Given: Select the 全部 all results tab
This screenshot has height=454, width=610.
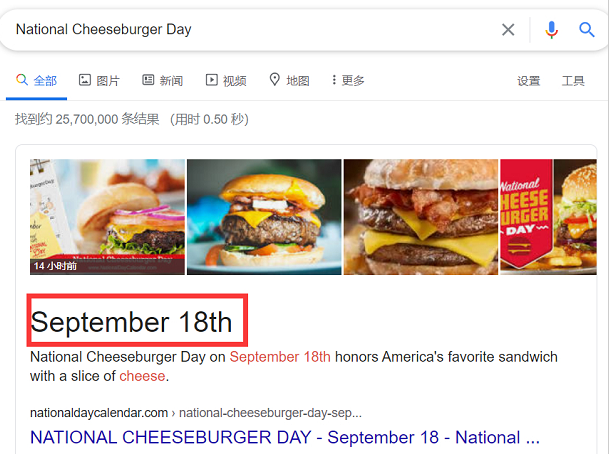Looking at the screenshot, I should (x=37, y=81).
